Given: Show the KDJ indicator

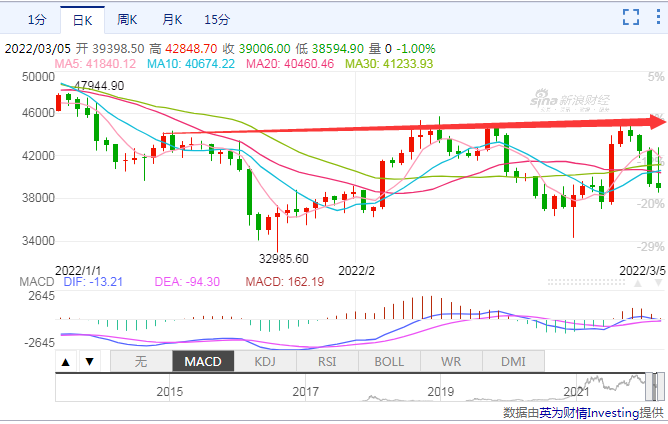Looking at the screenshot, I should tap(264, 361).
